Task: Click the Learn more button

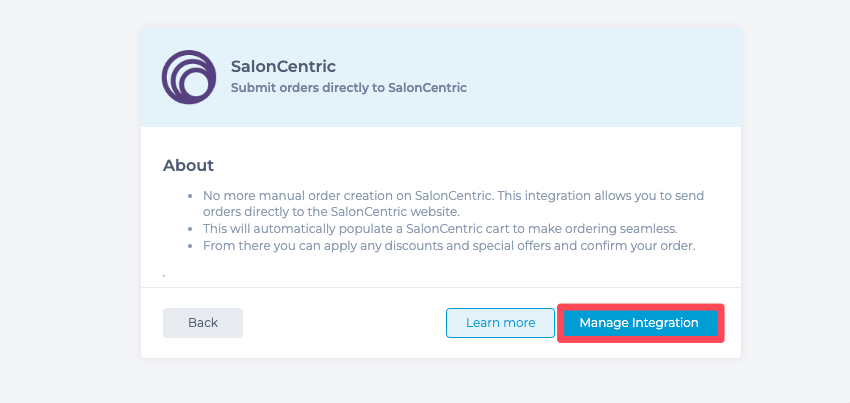Action: point(500,323)
